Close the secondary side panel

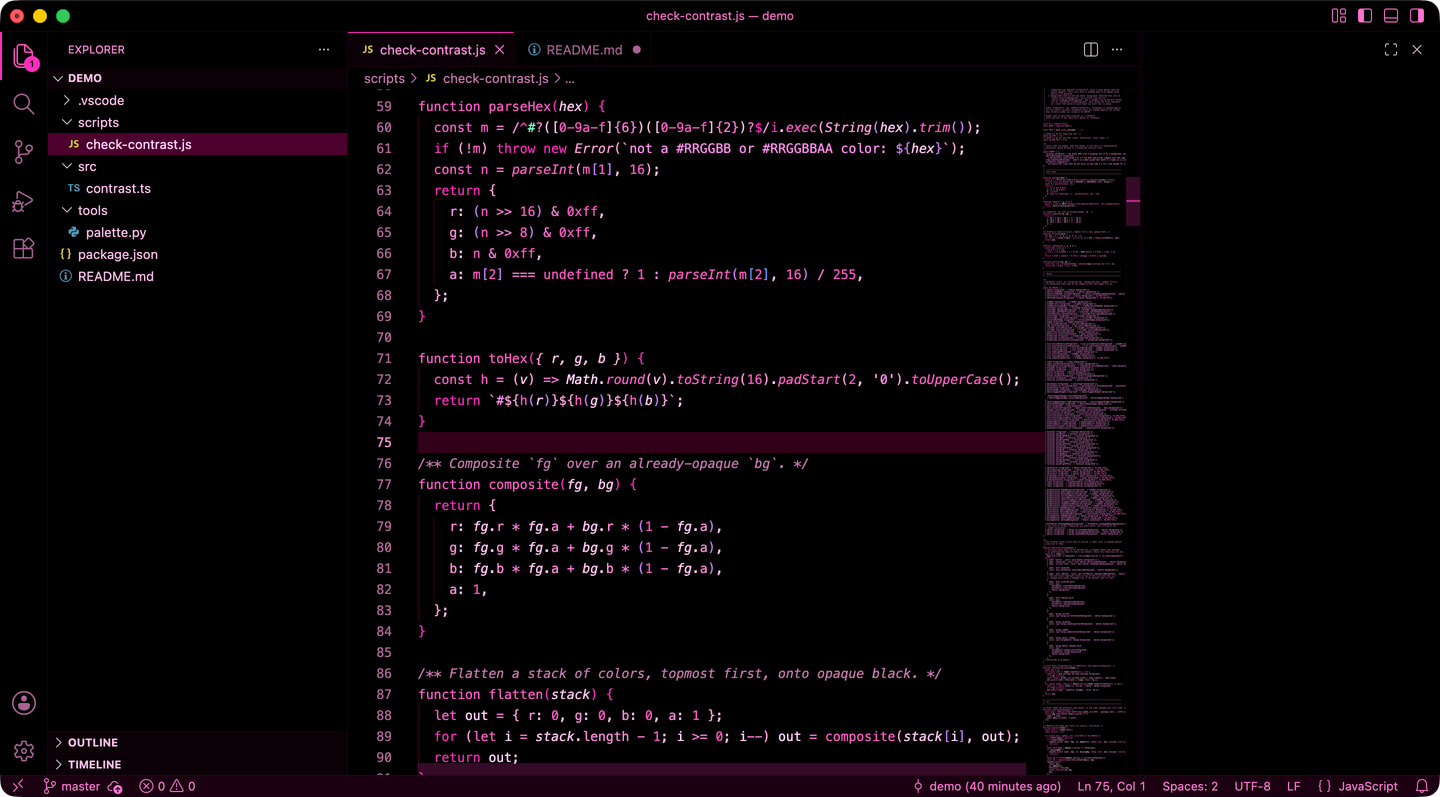[x=1417, y=49]
